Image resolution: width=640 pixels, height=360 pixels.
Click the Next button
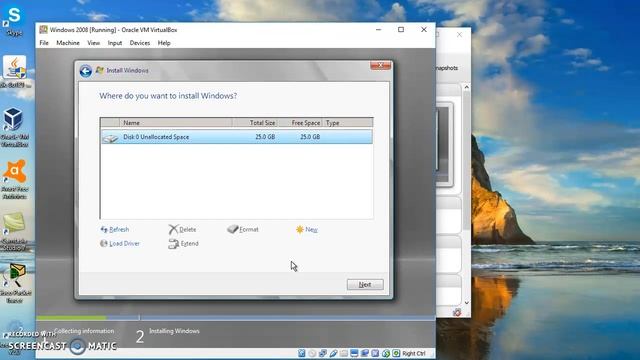pyautogui.click(x=365, y=284)
